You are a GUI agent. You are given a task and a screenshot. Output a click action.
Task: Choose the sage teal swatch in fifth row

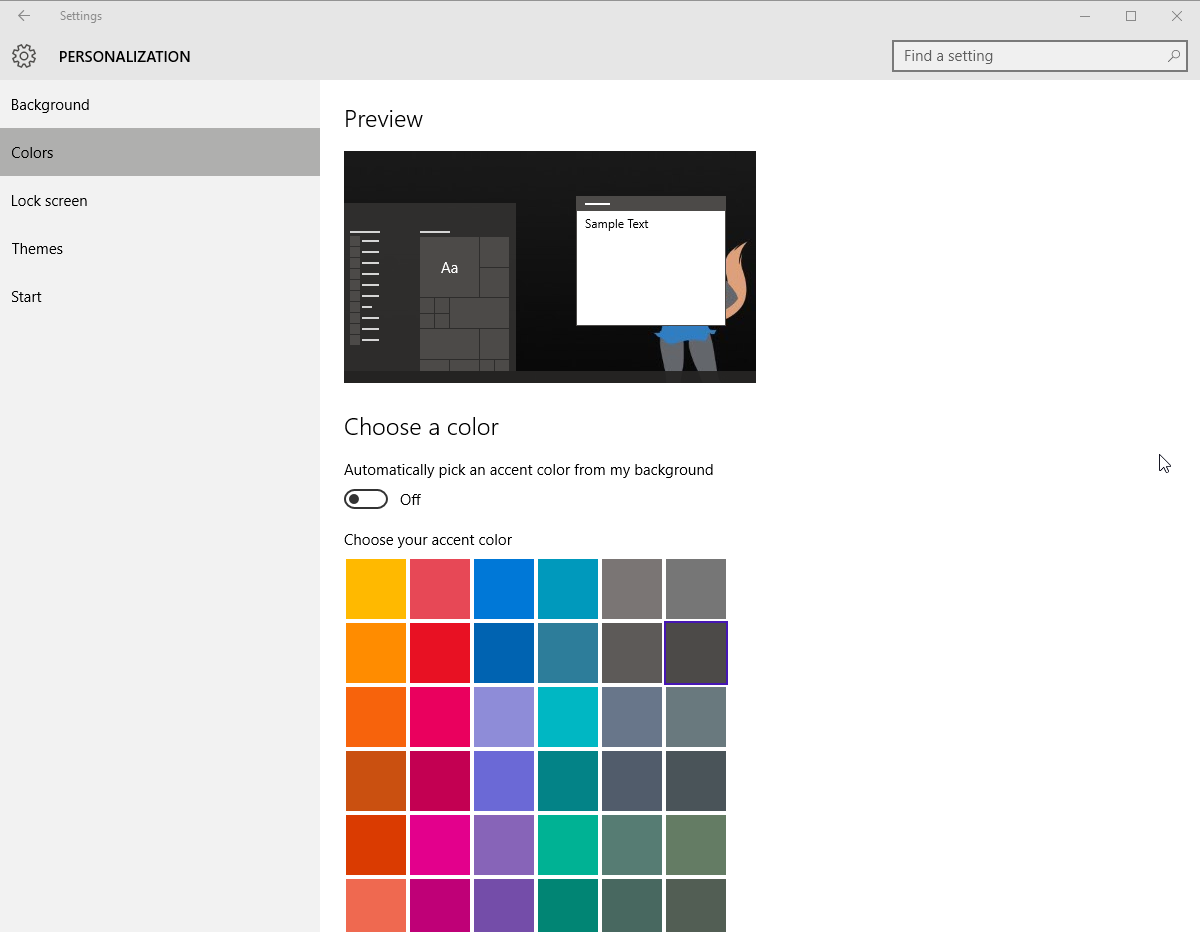632,845
